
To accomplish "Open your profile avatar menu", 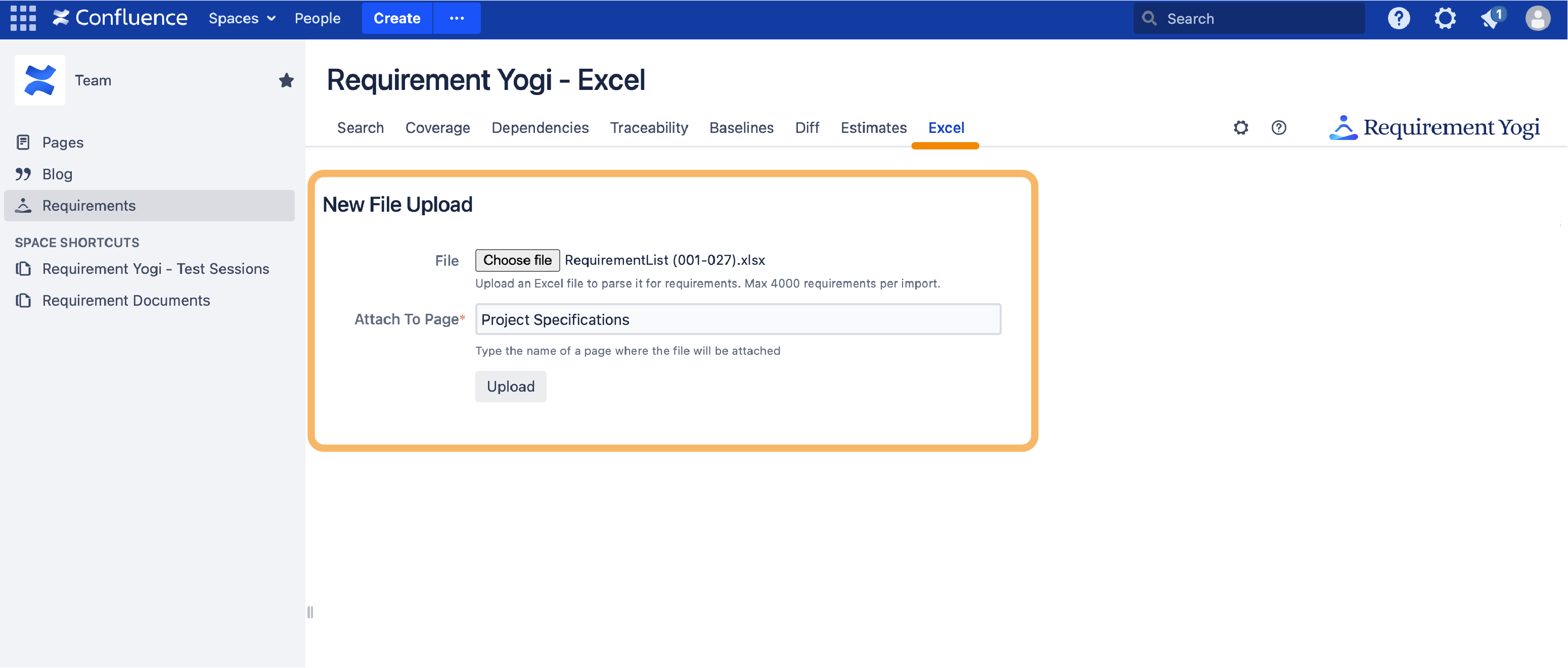I will click(x=1538, y=18).
